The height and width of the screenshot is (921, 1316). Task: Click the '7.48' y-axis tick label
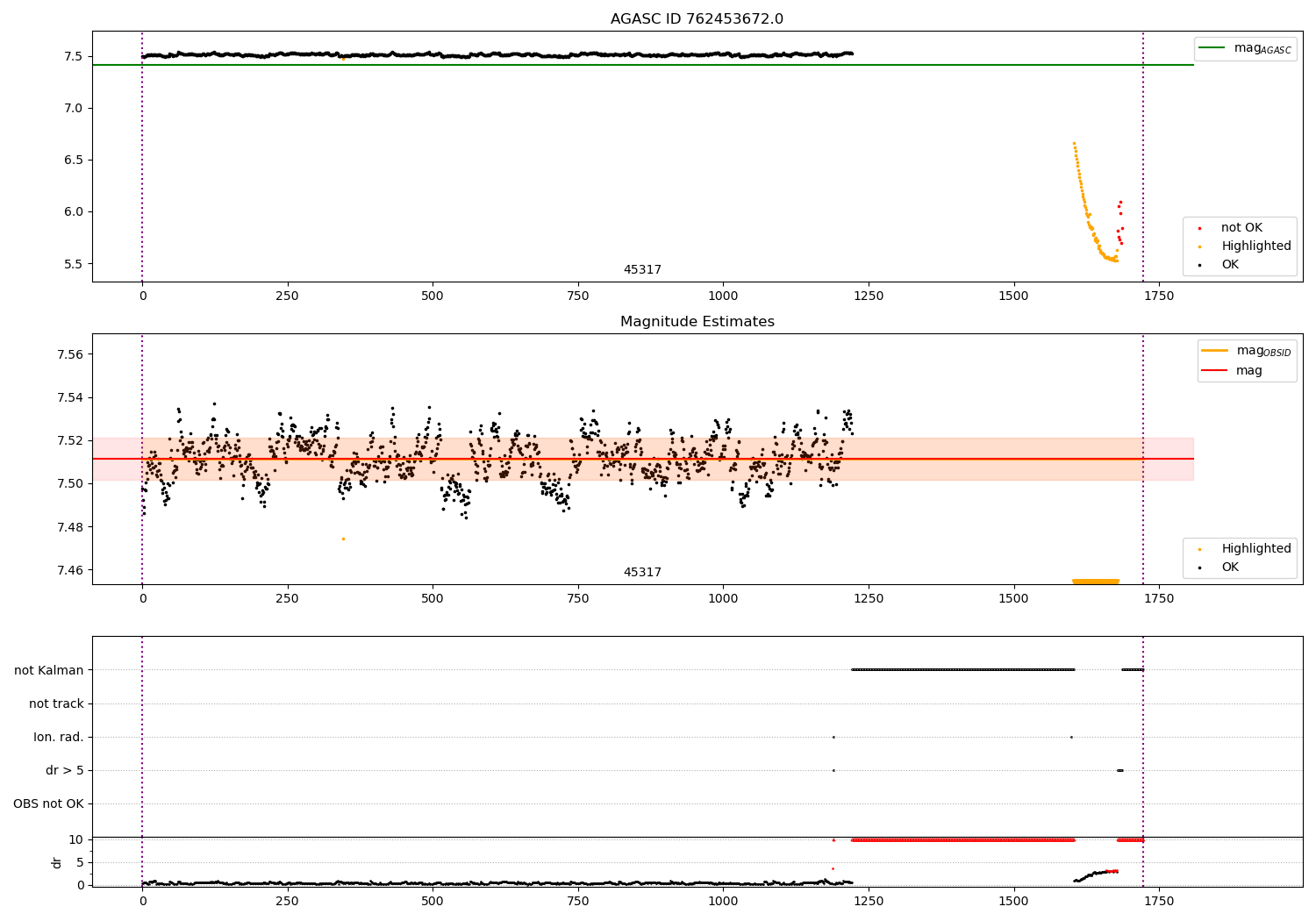click(x=70, y=527)
